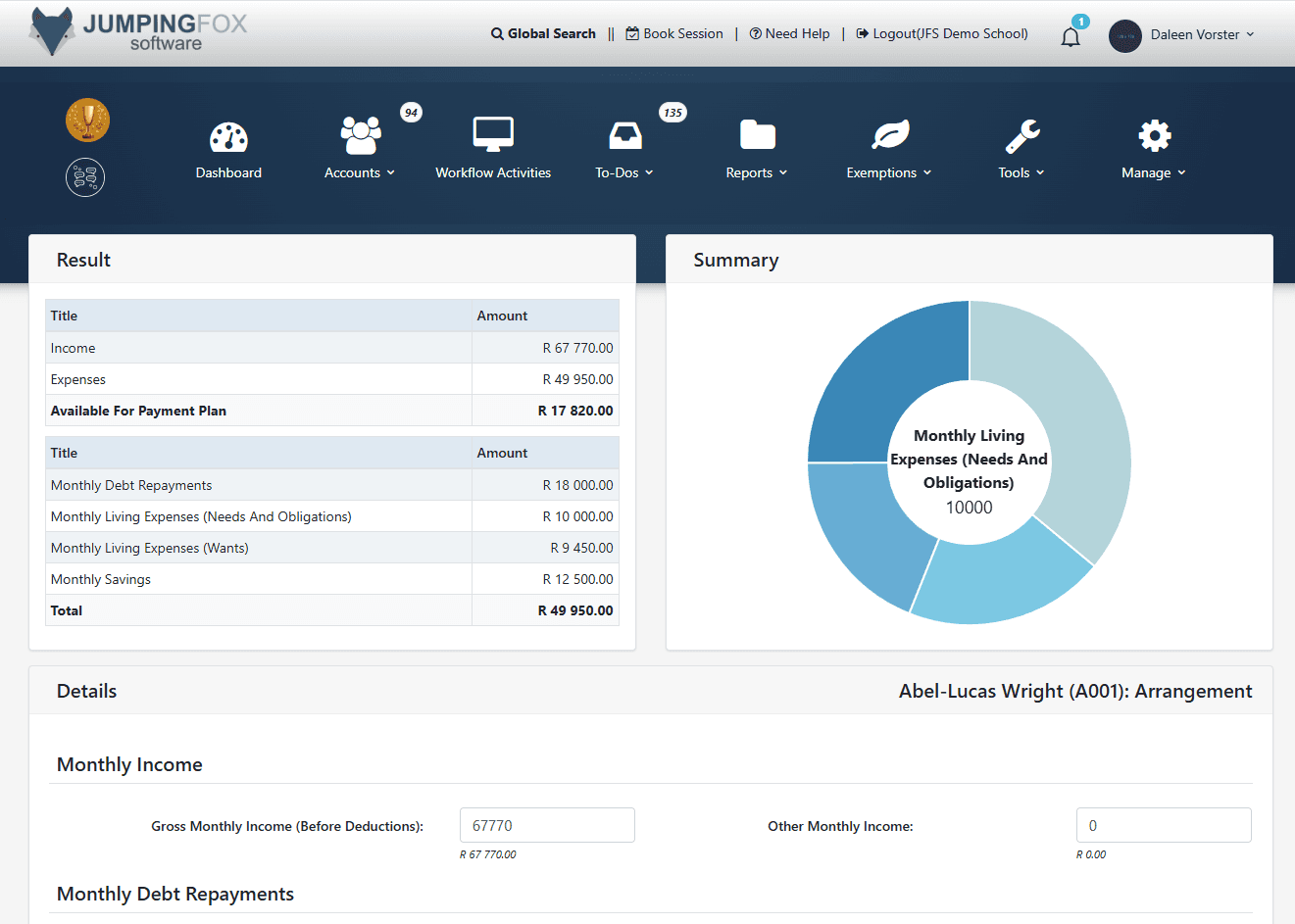Viewport: 1295px width, 924px height.
Task: Click the Exemptions leaf icon
Action: click(890, 134)
